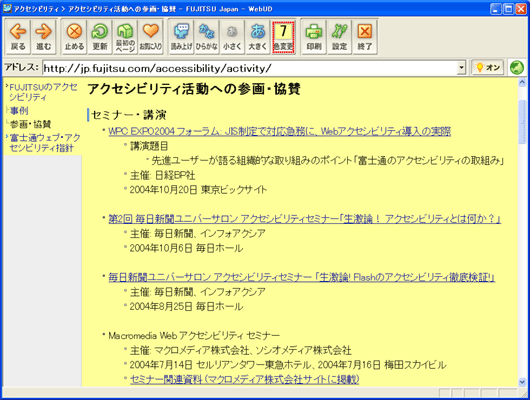The width and height of the screenshot is (530, 400).
Task: Click the text 主催: 日経BP社
Action: tap(162, 175)
